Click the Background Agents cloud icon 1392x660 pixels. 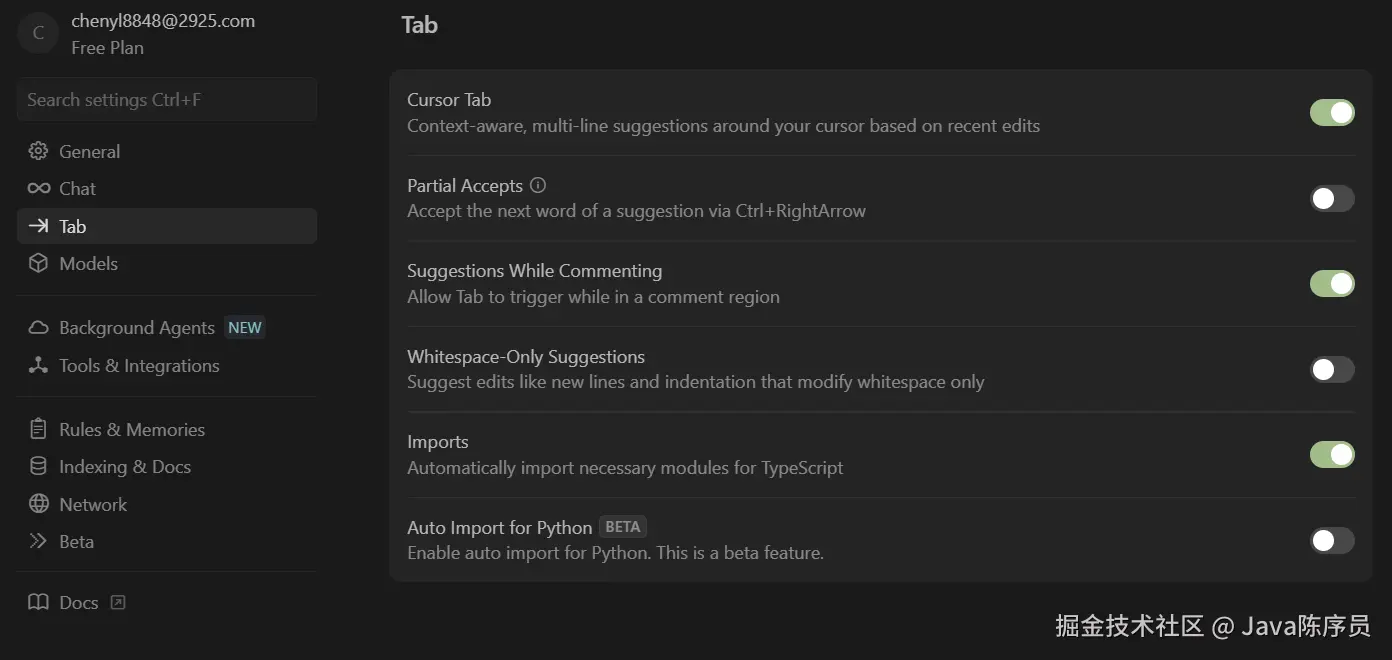38,328
